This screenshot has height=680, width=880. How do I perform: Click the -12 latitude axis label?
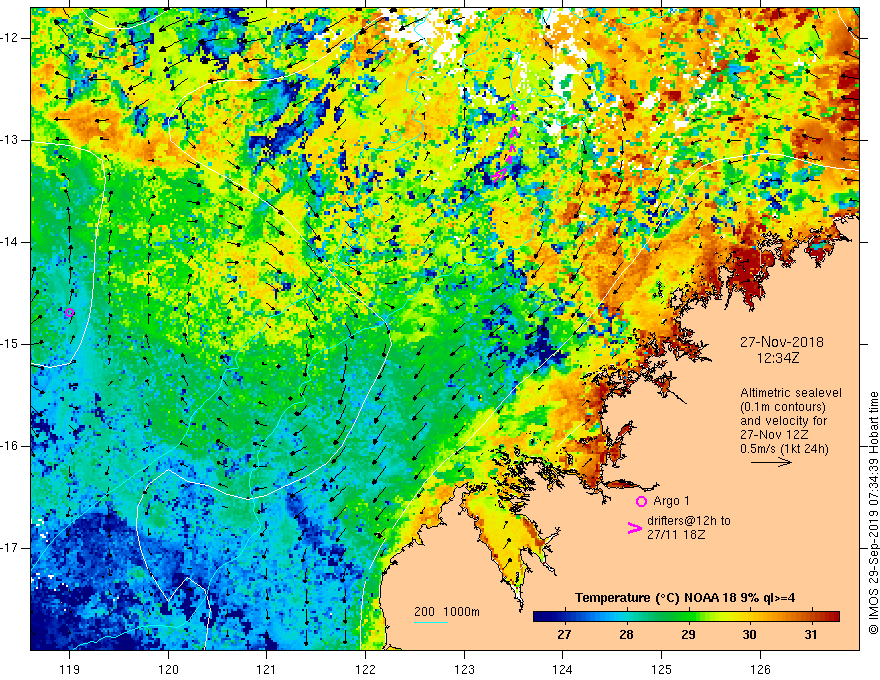tap(10, 38)
